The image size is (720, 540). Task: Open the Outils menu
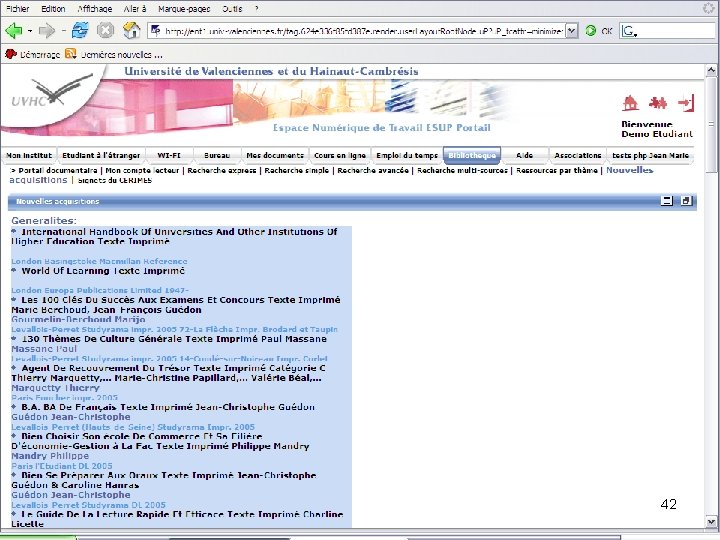(232, 8)
